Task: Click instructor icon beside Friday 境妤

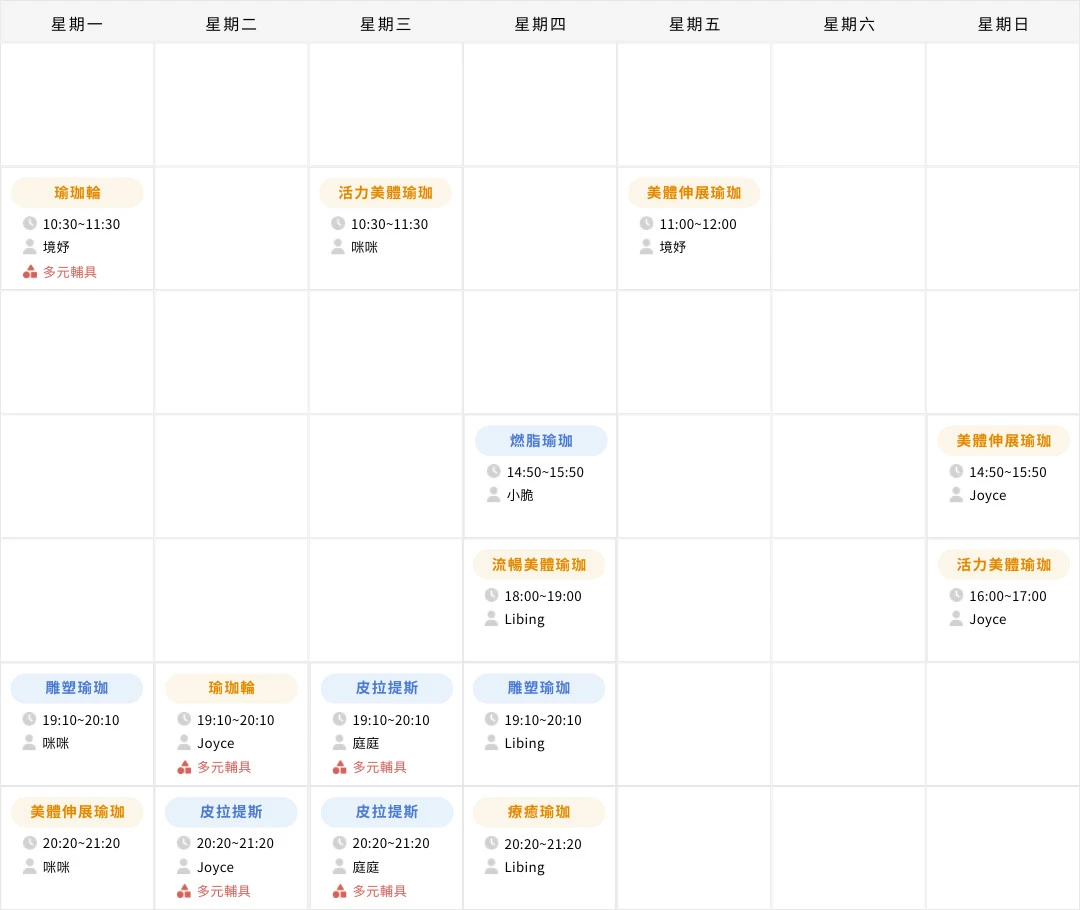Action: click(647, 246)
